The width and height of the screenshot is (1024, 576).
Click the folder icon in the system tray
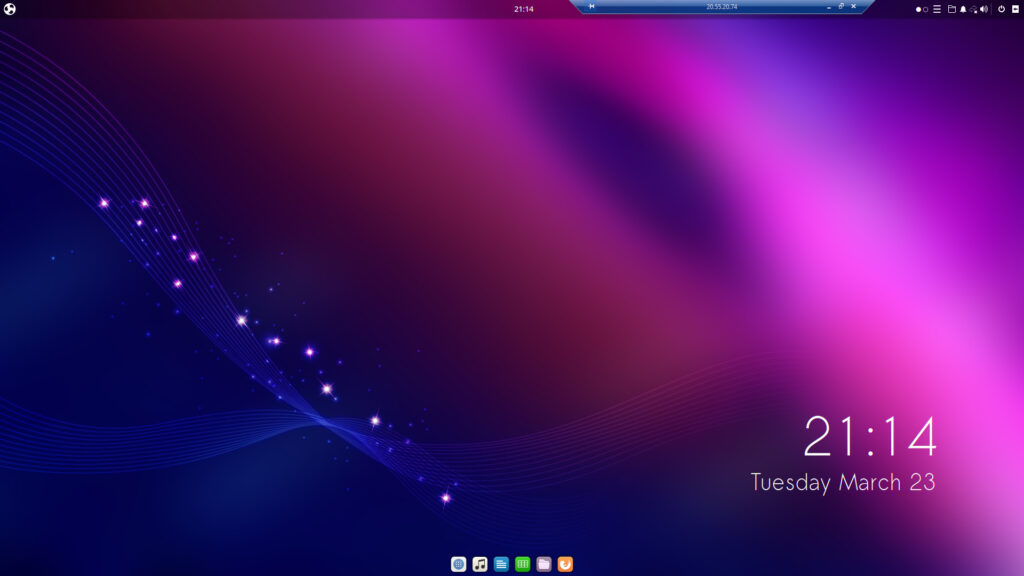click(x=952, y=7)
